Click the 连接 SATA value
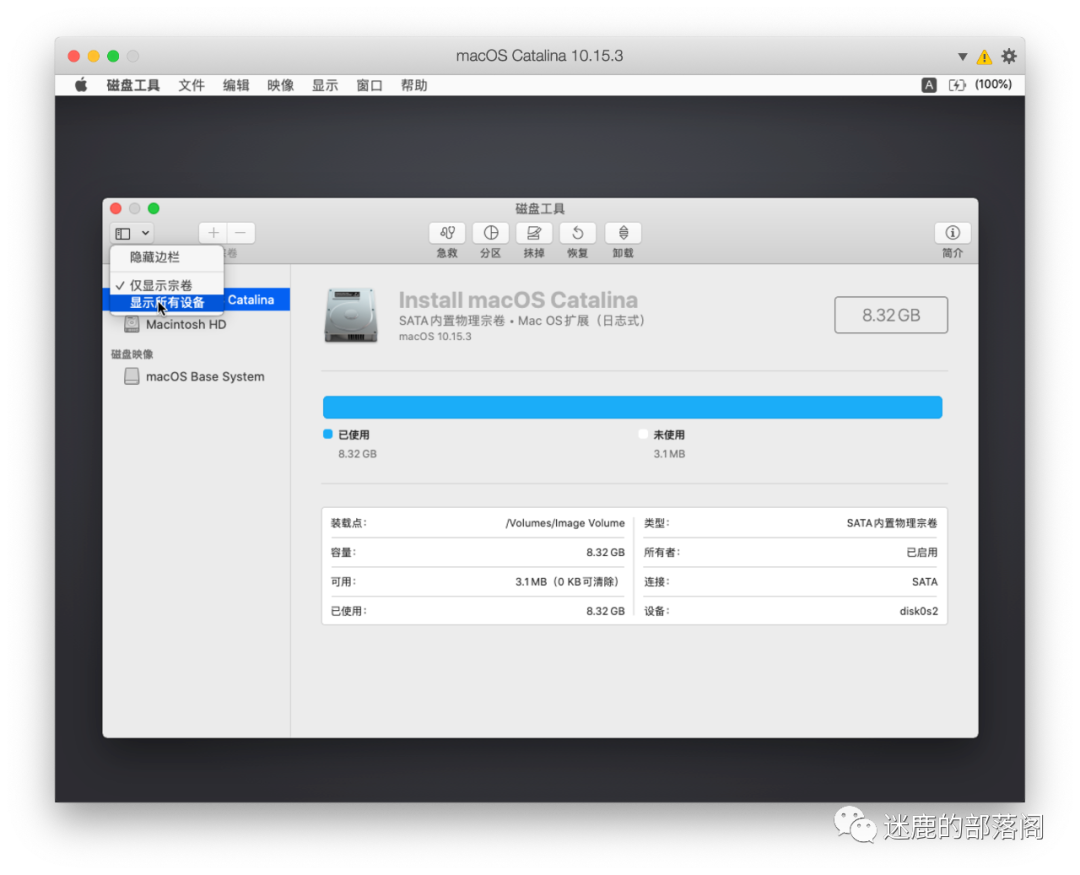This screenshot has height=875, width=1080. click(924, 582)
